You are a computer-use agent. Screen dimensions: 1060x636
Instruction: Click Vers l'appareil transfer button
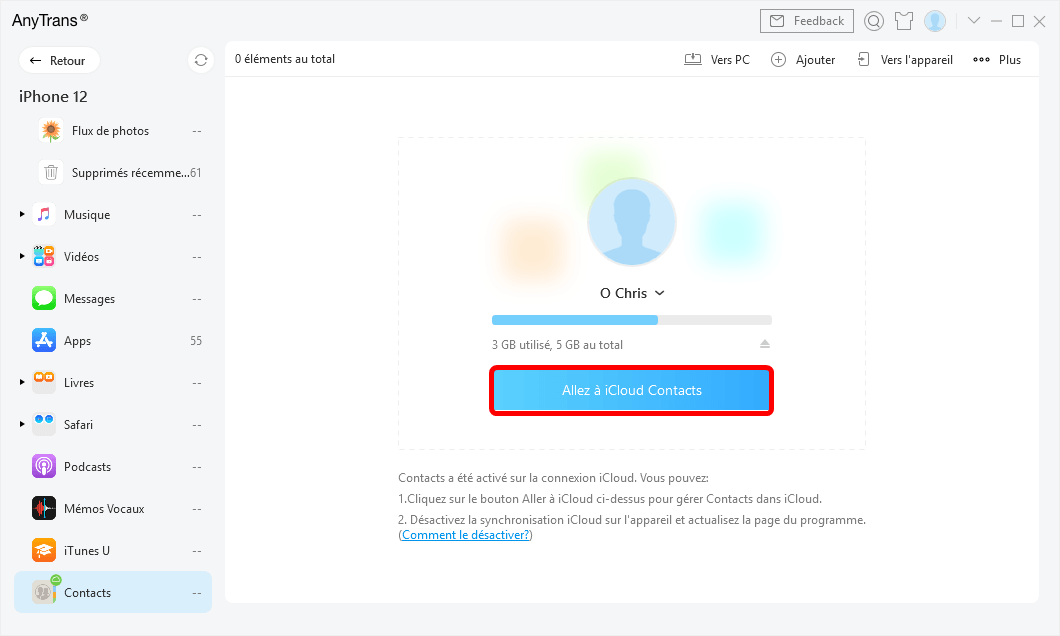click(x=905, y=59)
